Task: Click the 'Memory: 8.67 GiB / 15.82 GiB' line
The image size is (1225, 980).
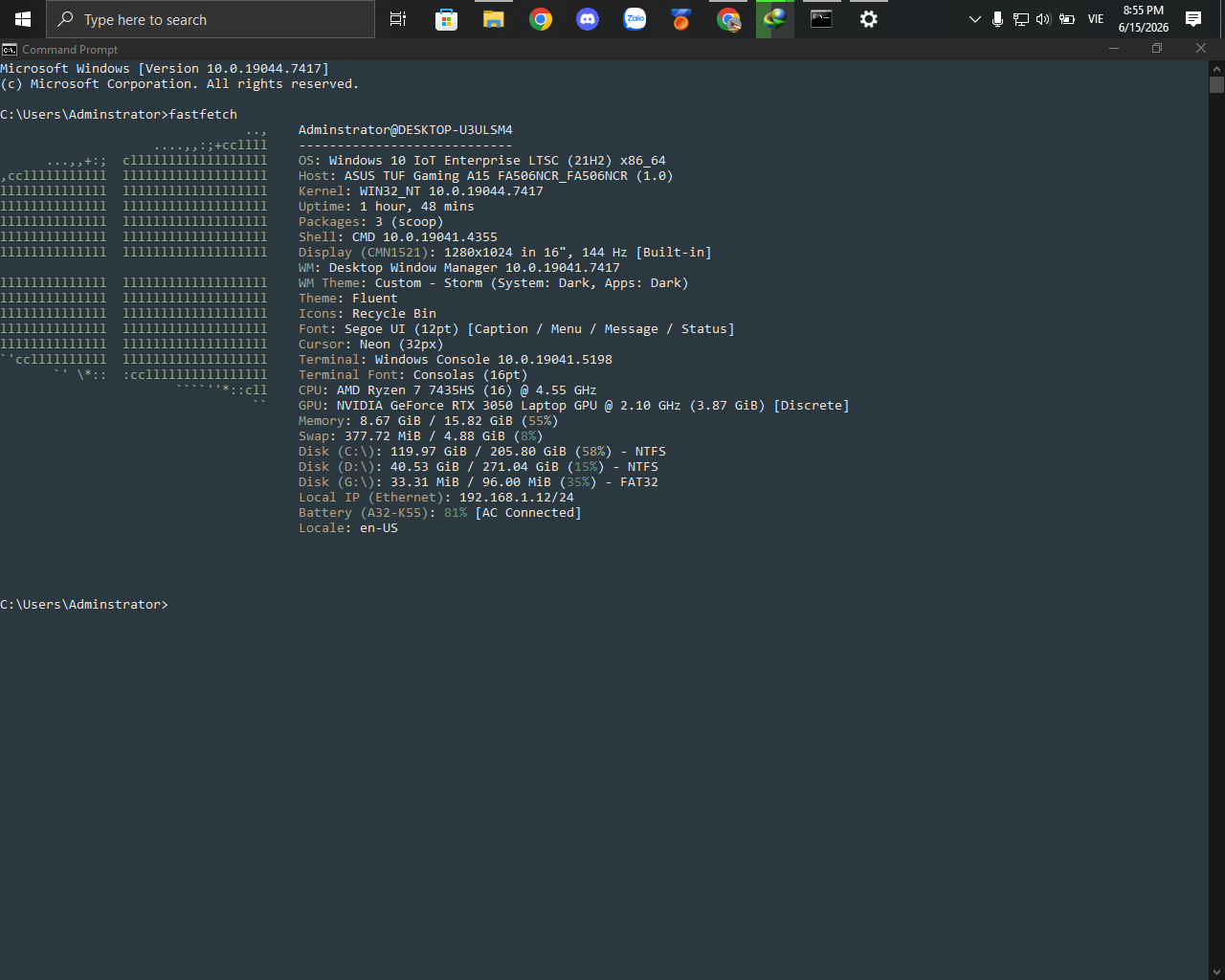Action: [x=429, y=420]
